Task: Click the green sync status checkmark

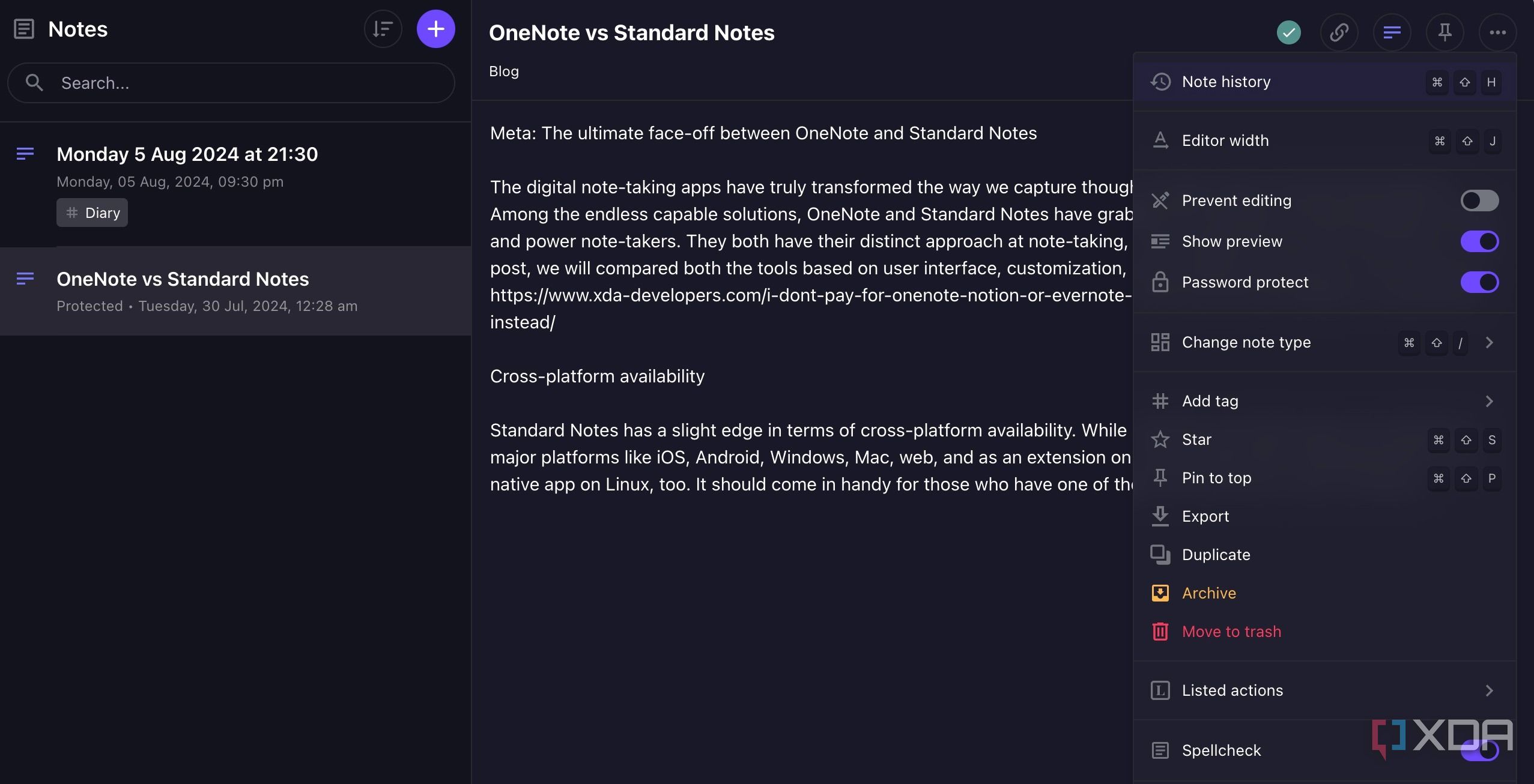Action: click(x=1288, y=32)
